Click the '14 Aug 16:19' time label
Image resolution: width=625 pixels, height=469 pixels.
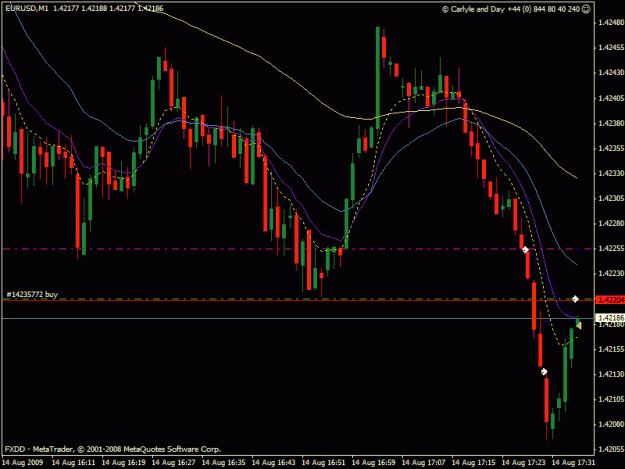[x=124, y=463]
